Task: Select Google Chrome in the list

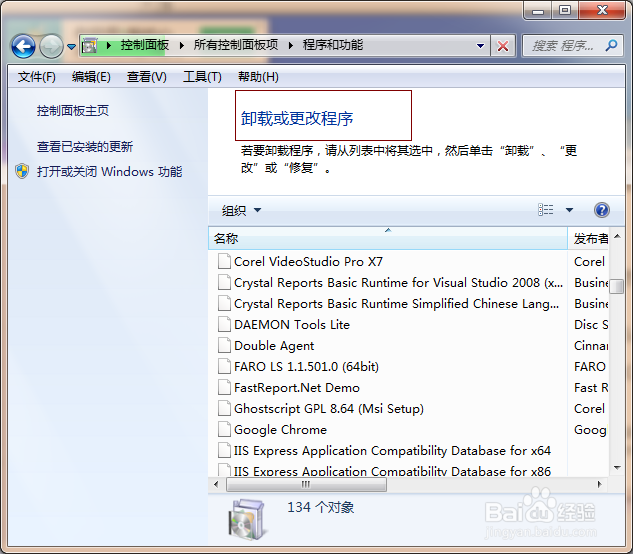Action: [x=280, y=430]
